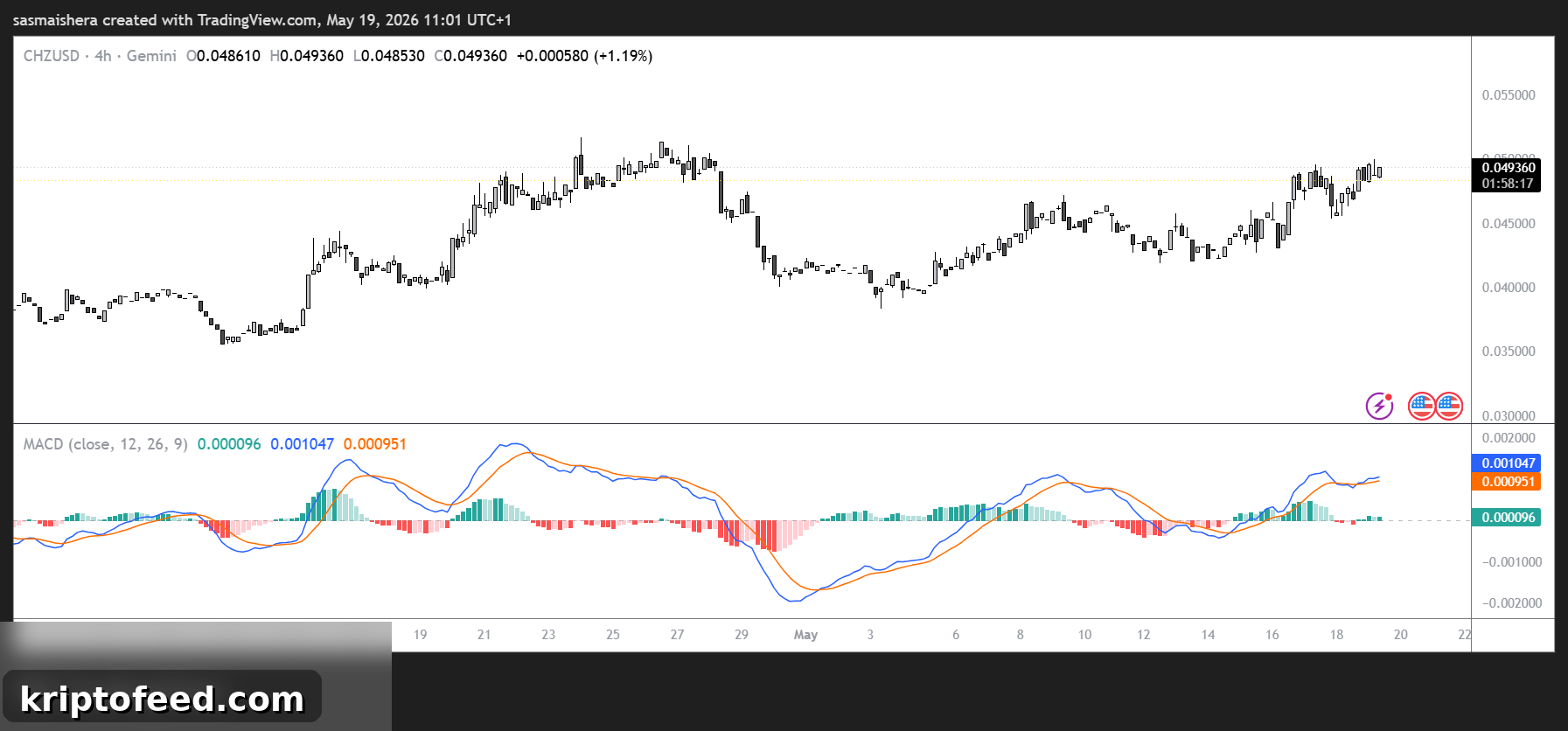This screenshot has height=731, width=1568.
Task: Click date 12 on the time axis
Action: pos(1143,635)
